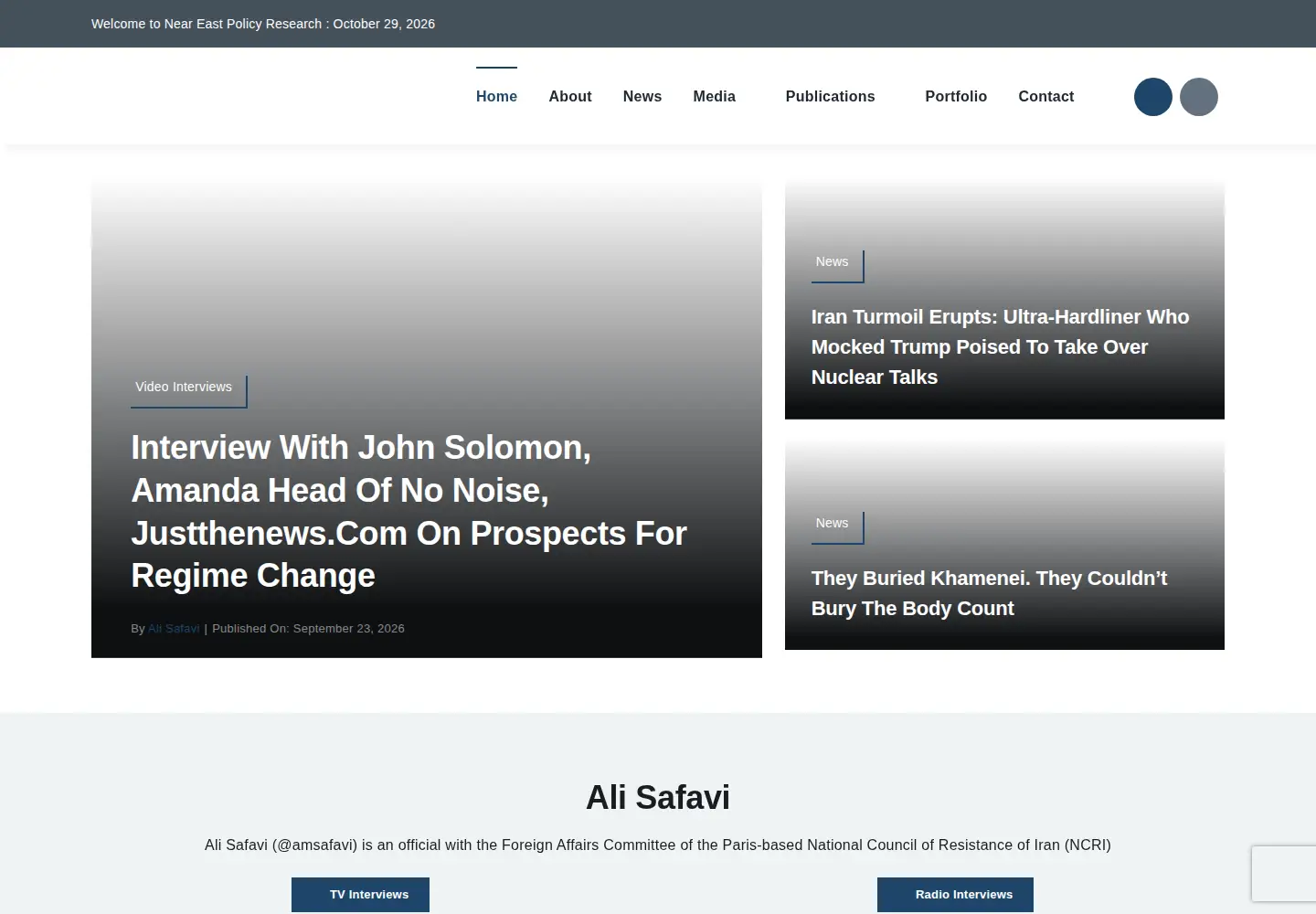Image resolution: width=1316 pixels, height=914 pixels.
Task: Open the John Solomon interview article headline
Action: pyautogui.click(x=409, y=512)
